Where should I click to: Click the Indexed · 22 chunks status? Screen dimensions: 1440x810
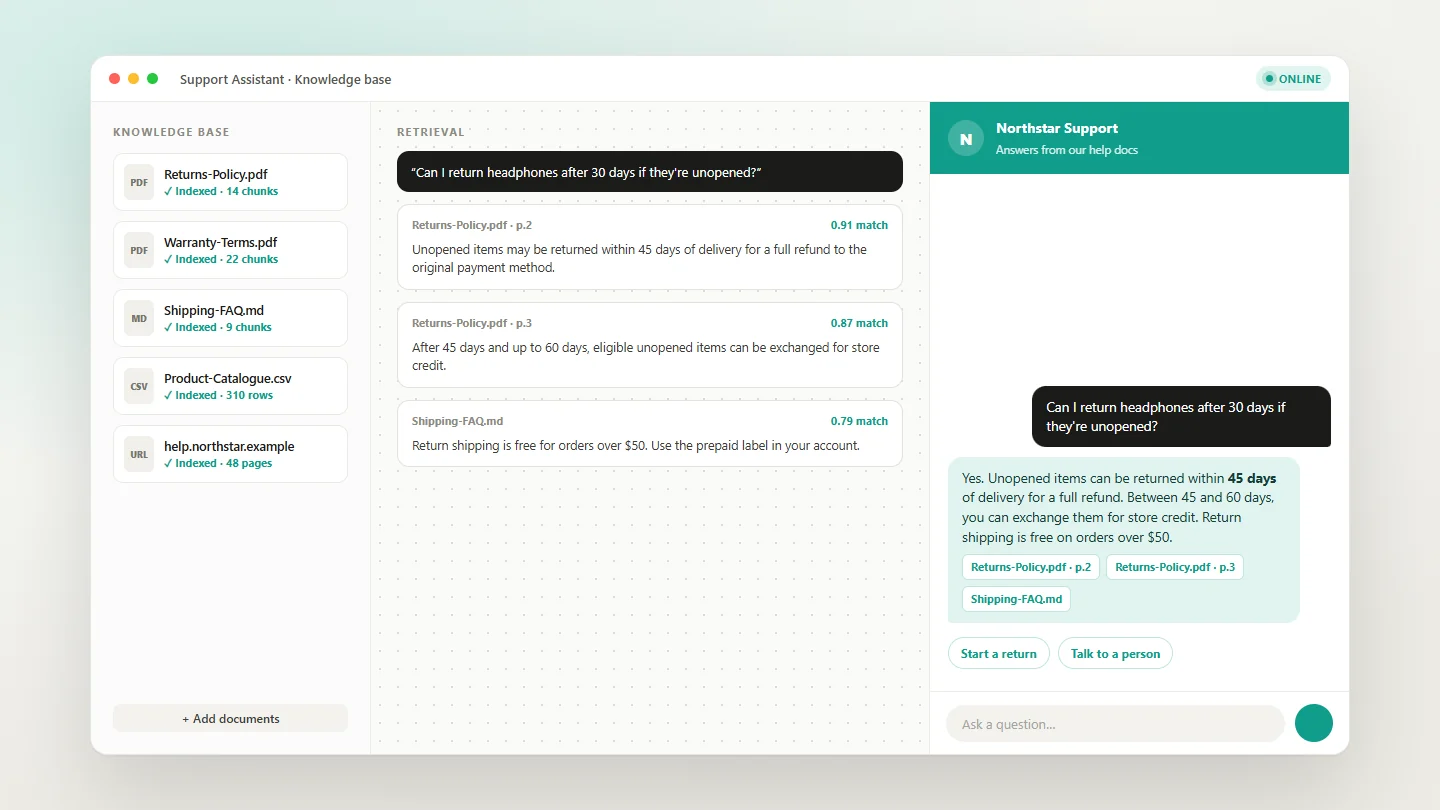click(x=221, y=260)
